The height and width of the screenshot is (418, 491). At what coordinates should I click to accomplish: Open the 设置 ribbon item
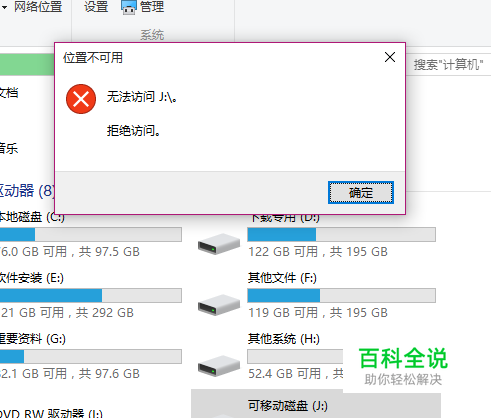coord(96,7)
